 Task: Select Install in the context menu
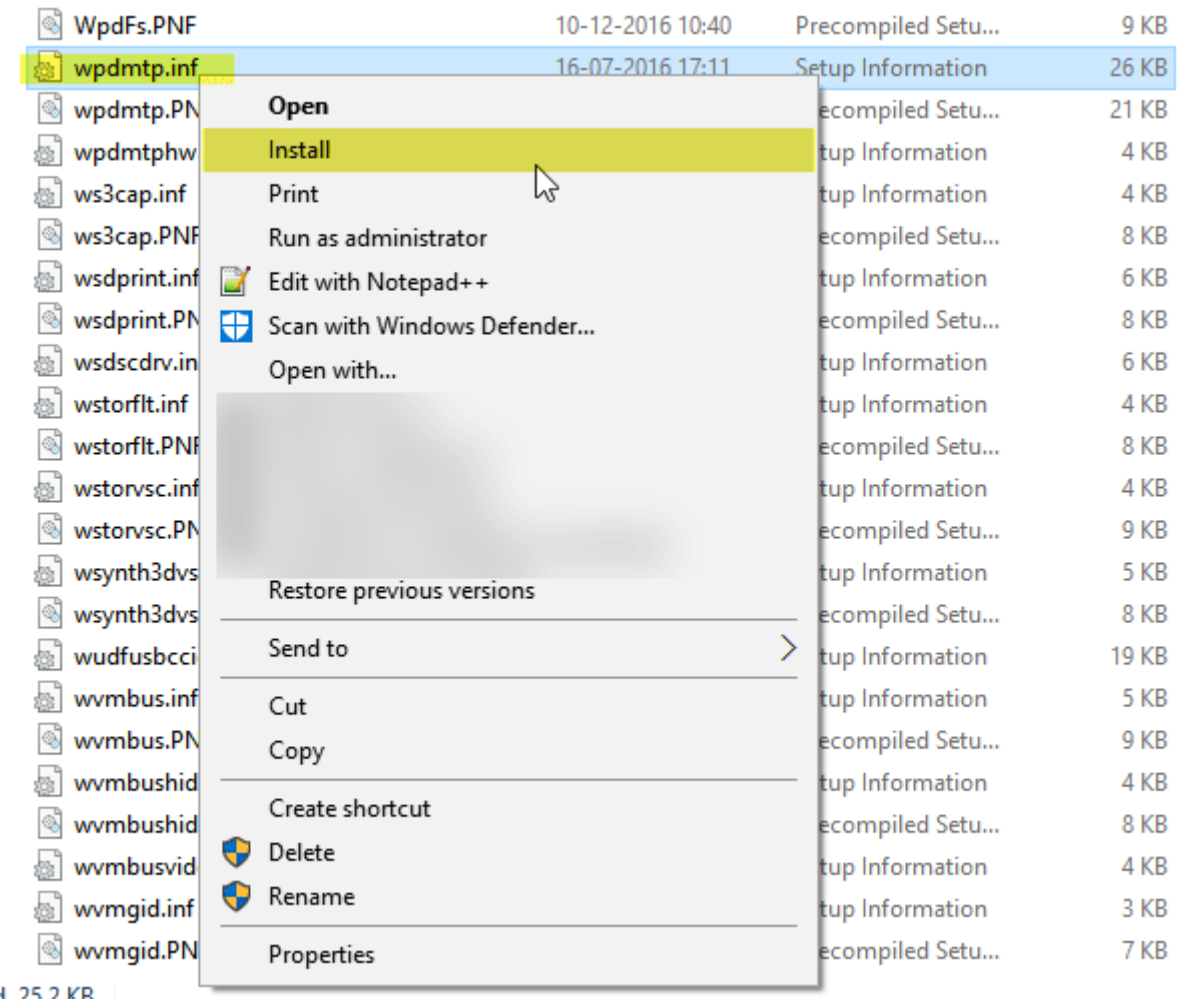click(x=509, y=150)
